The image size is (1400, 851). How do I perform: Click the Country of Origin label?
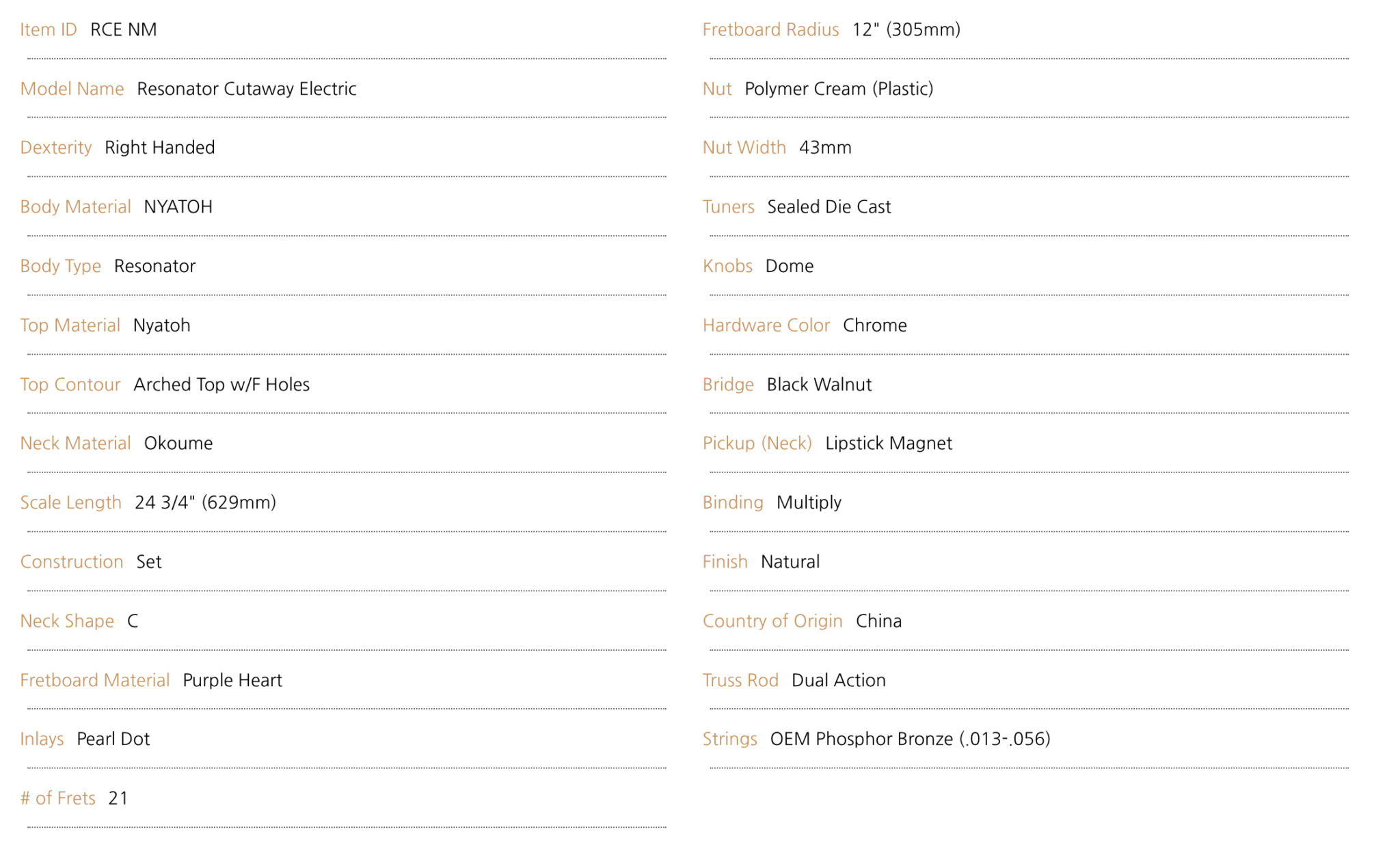click(x=772, y=621)
